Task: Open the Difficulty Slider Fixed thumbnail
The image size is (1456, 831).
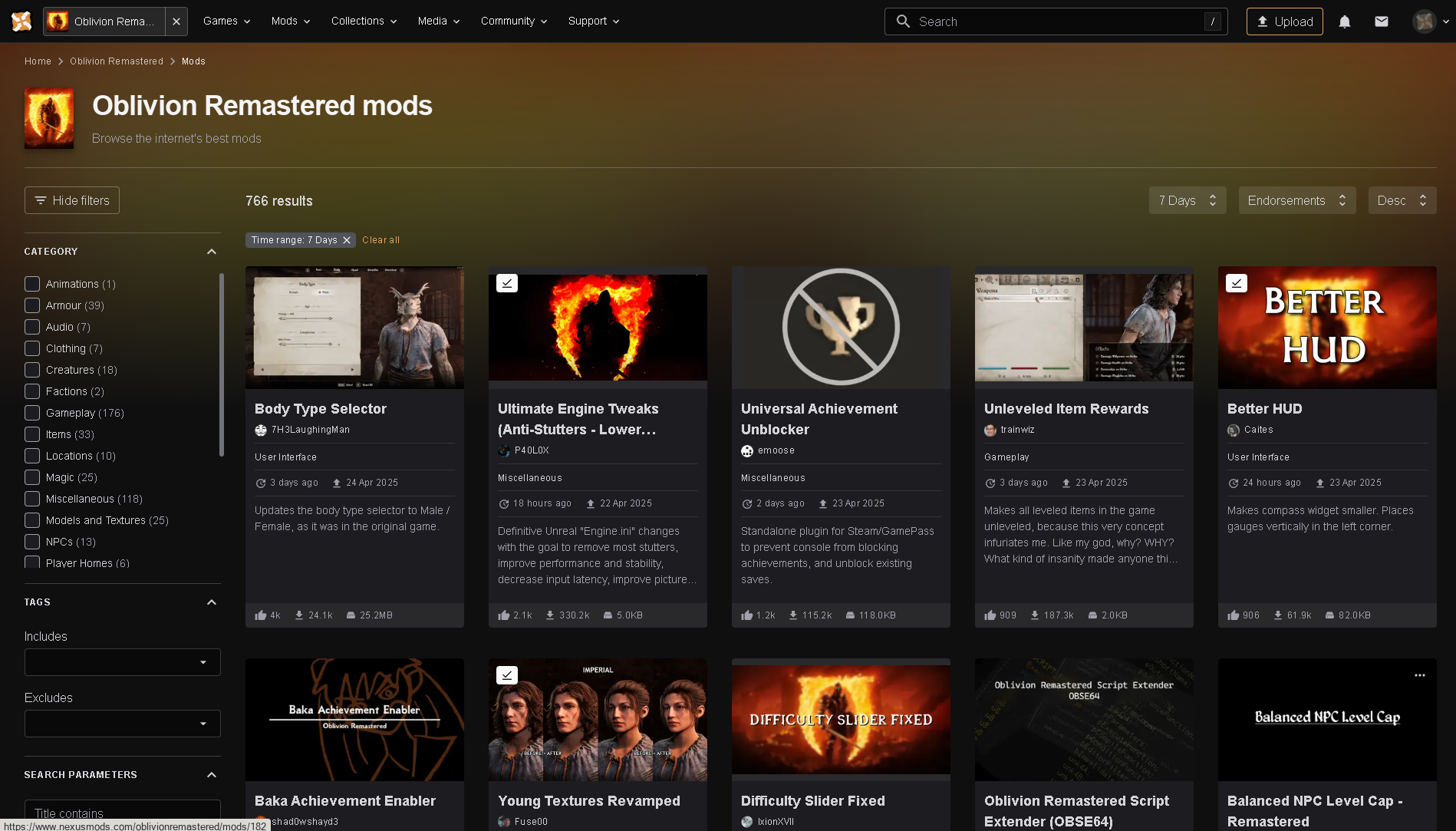Action: [841, 720]
